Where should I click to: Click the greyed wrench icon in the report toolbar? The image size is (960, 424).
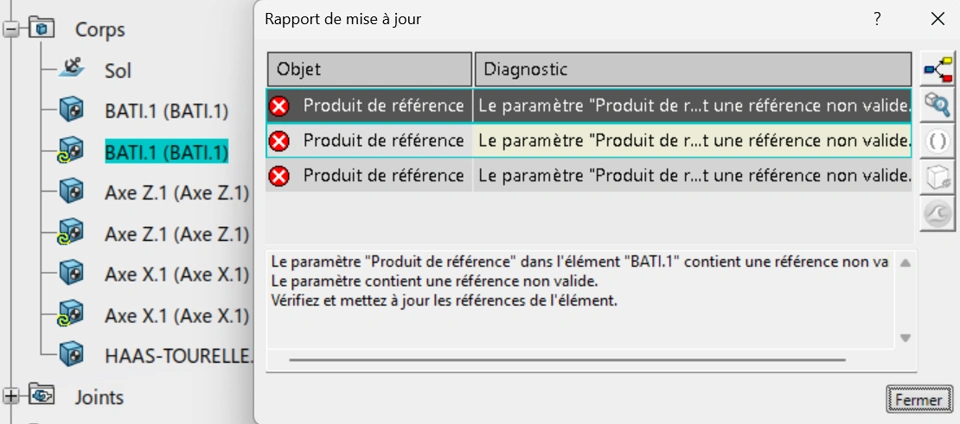(x=937, y=214)
